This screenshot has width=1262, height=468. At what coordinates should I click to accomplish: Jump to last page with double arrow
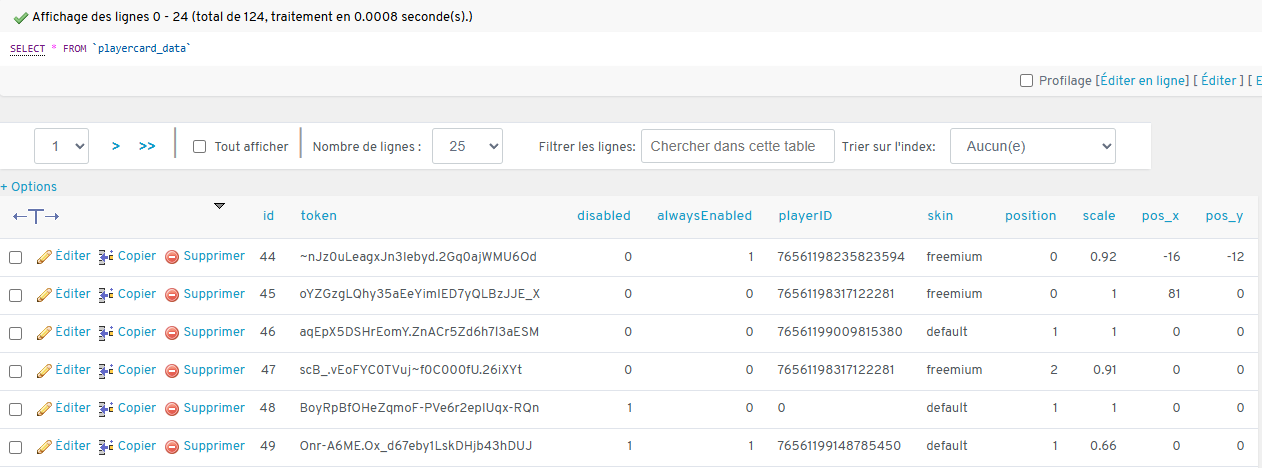(147, 146)
